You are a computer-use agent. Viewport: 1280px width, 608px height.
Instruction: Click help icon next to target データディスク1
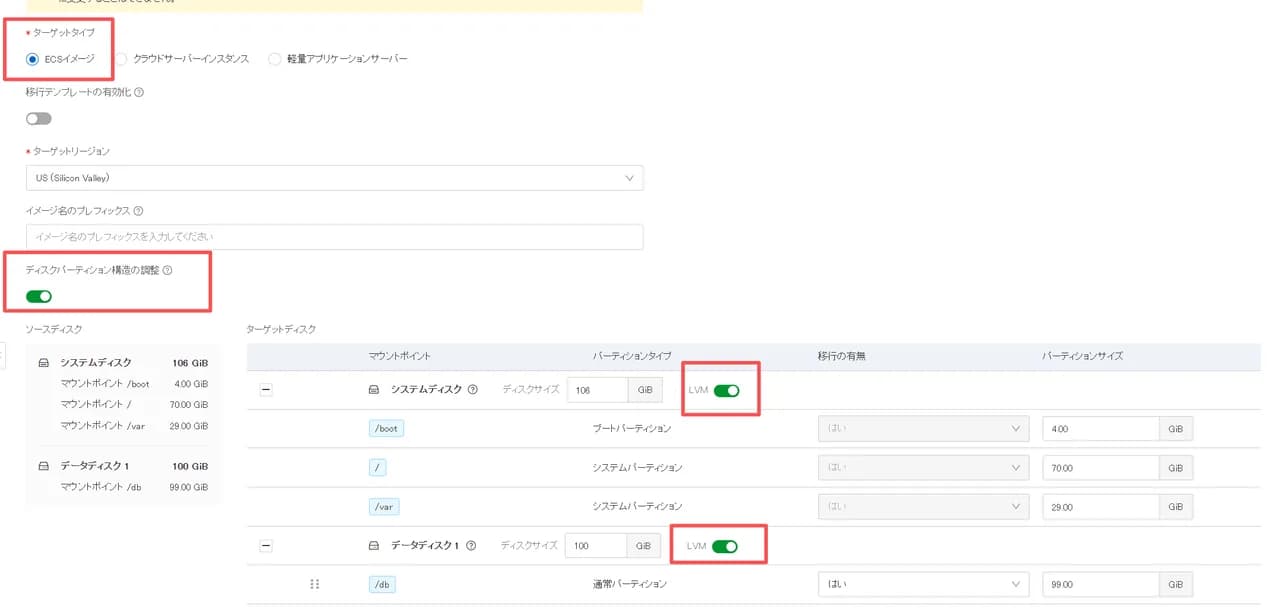pos(471,546)
